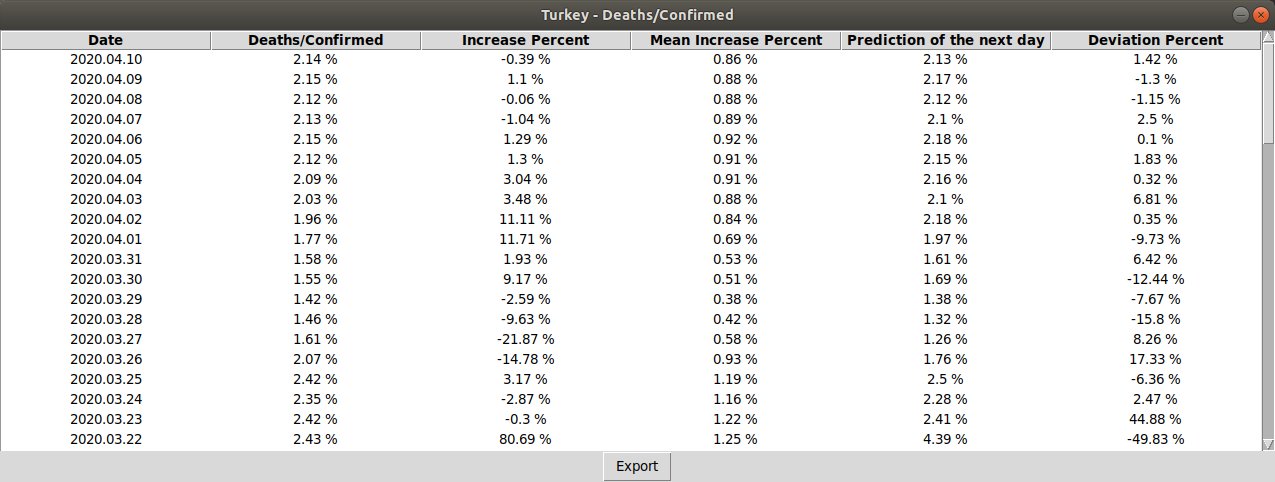Click the scrollbar up arrow
This screenshot has width=1275, height=482.
coord(1268,39)
